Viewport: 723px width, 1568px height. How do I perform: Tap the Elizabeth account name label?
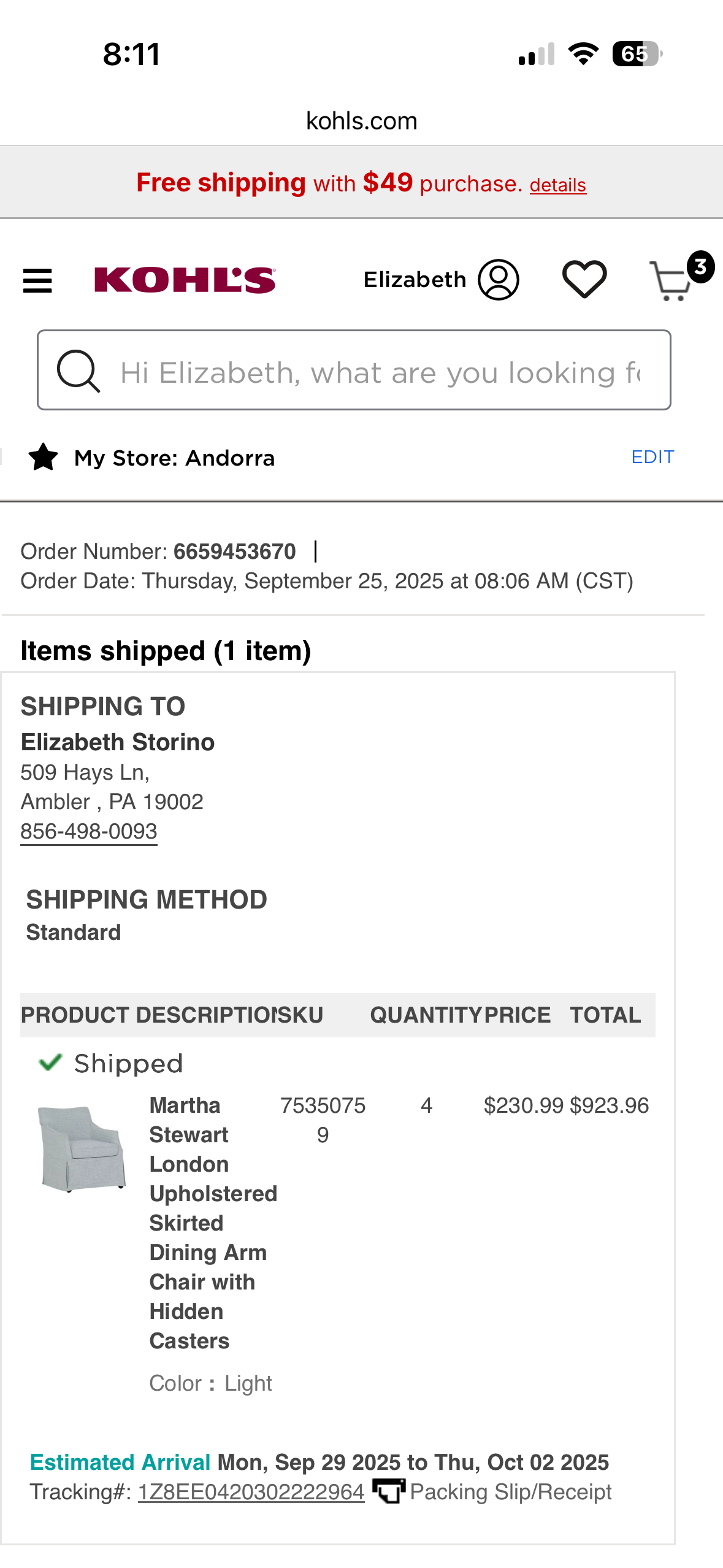tap(415, 280)
